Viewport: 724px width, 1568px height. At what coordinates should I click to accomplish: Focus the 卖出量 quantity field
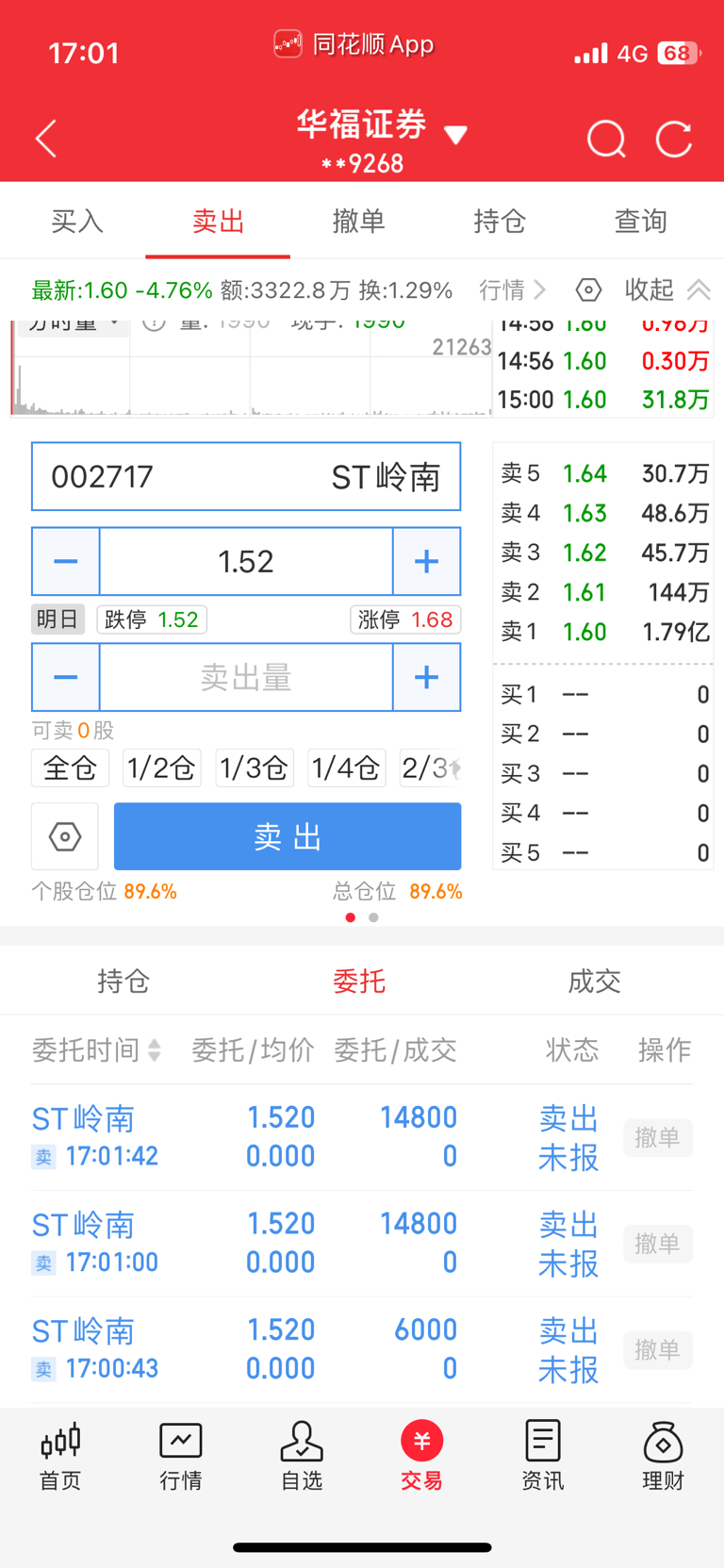coord(246,677)
